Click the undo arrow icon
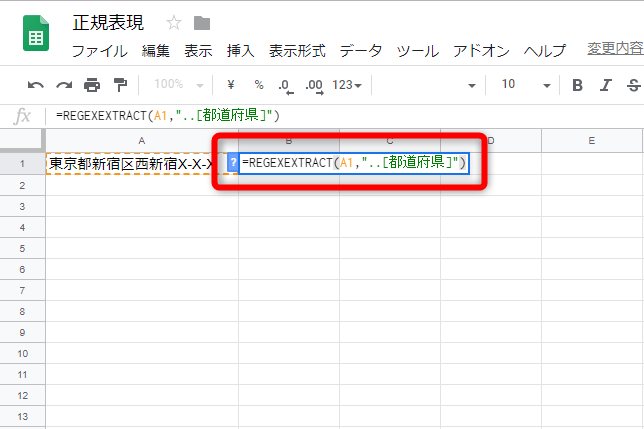Image resolution: width=644 pixels, height=429 pixels. (36, 85)
